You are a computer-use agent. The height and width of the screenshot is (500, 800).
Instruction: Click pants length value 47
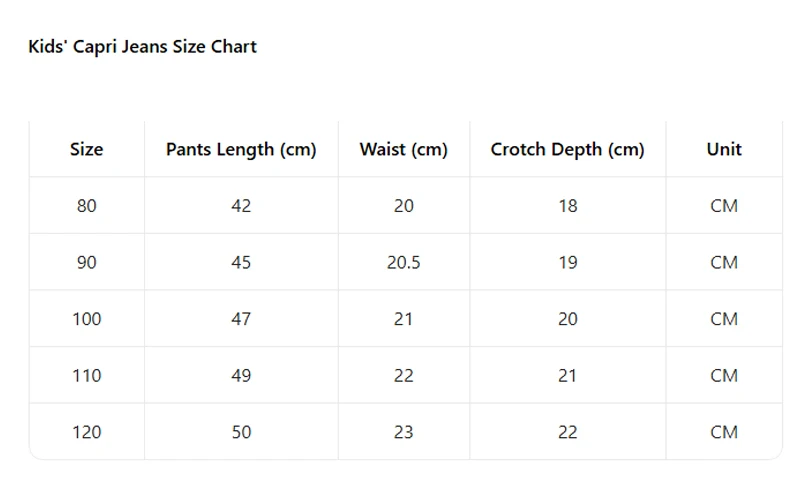coord(241,319)
